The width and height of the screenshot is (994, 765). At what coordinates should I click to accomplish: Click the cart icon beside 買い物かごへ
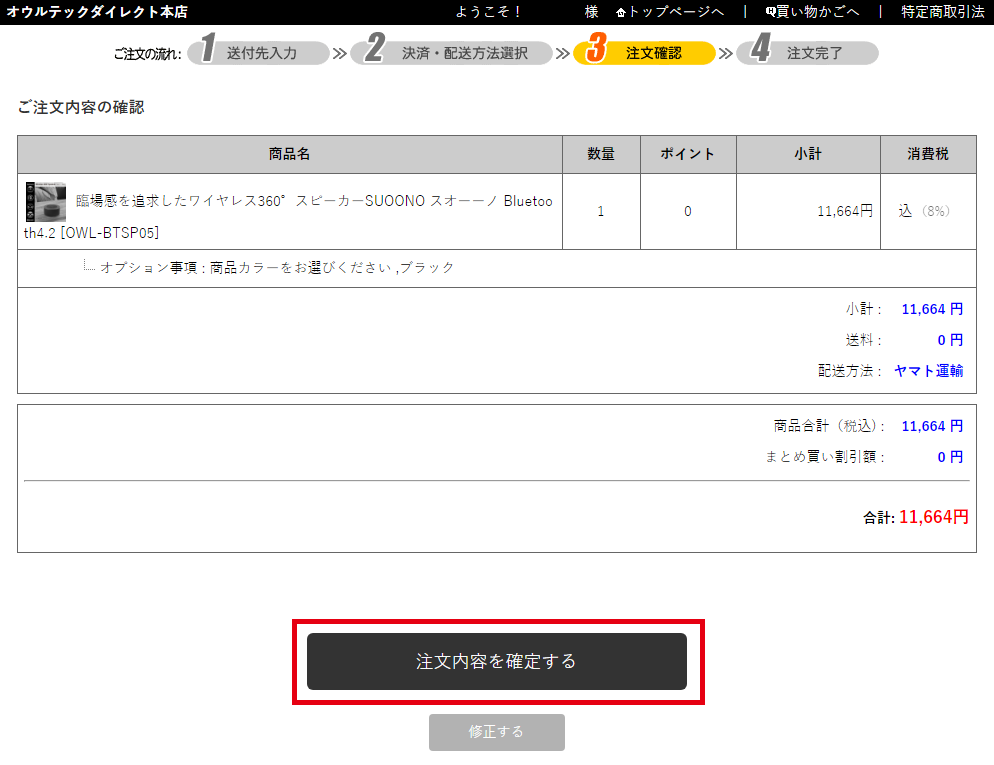770,13
